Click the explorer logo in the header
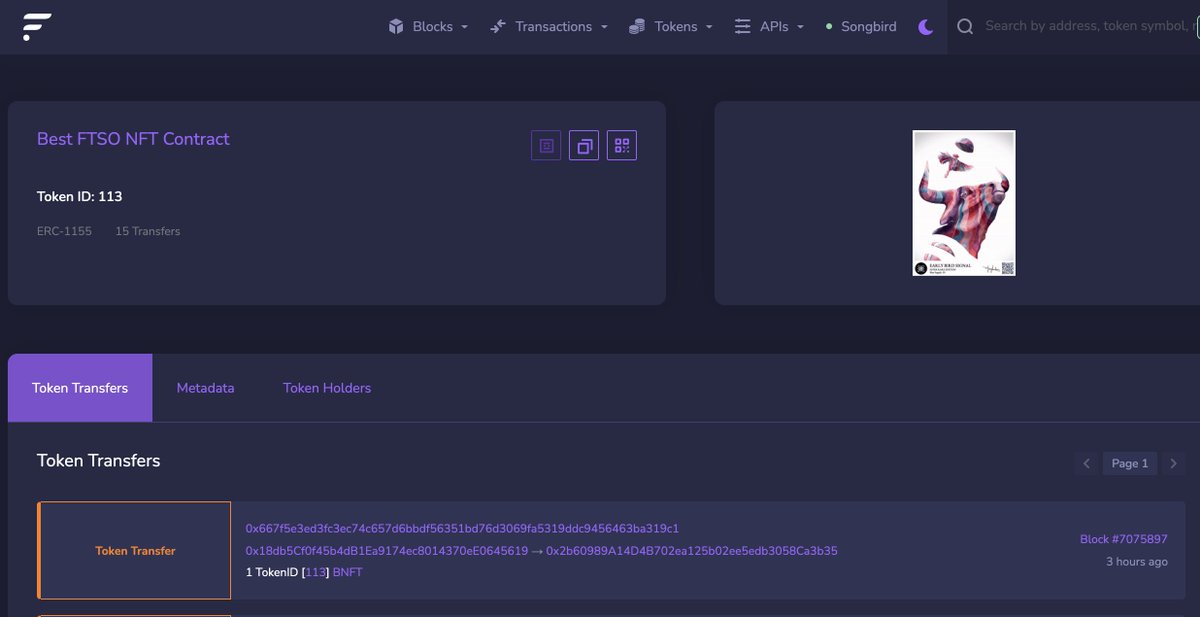The image size is (1200, 617). [37, 27]
